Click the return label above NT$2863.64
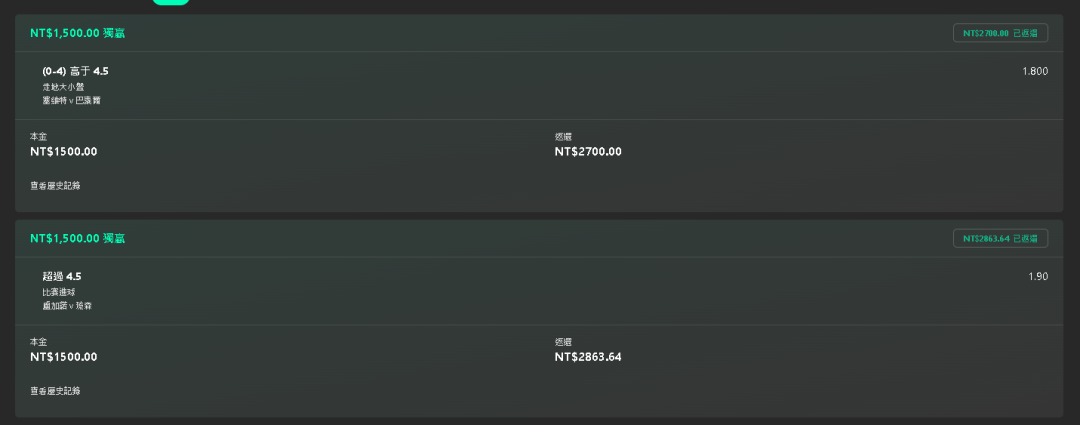This screenshot has height=425, width=1080. [x=563, y=342]
